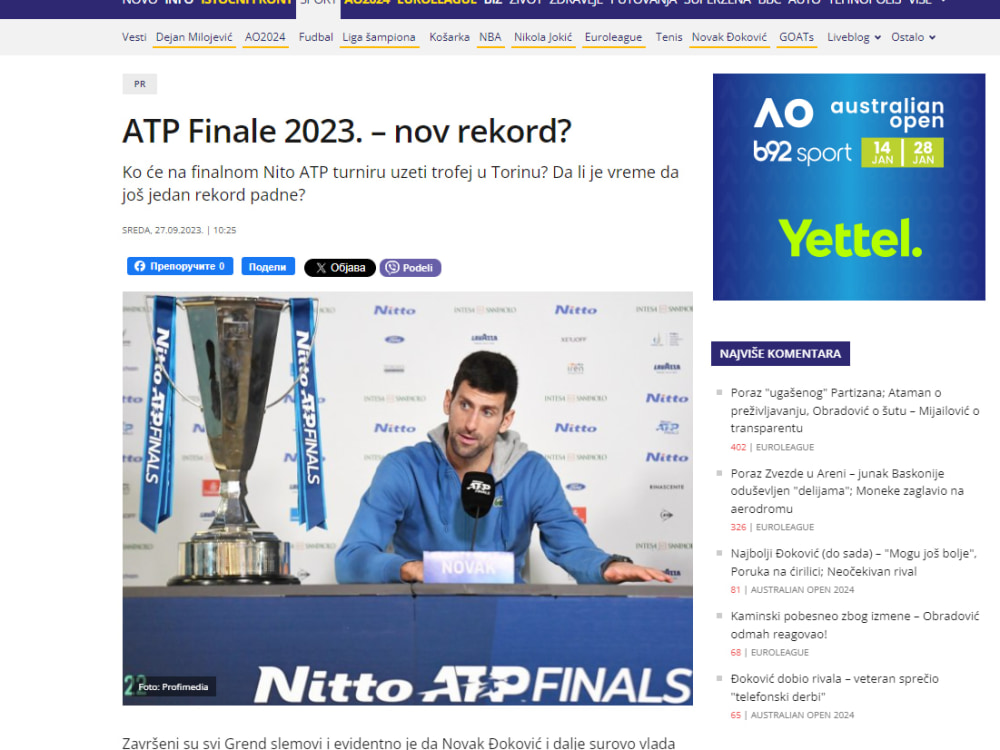This screenshot has width=1000, height=750.
Task: Open Novak Đoković topic link
Action: pos(729,37)
